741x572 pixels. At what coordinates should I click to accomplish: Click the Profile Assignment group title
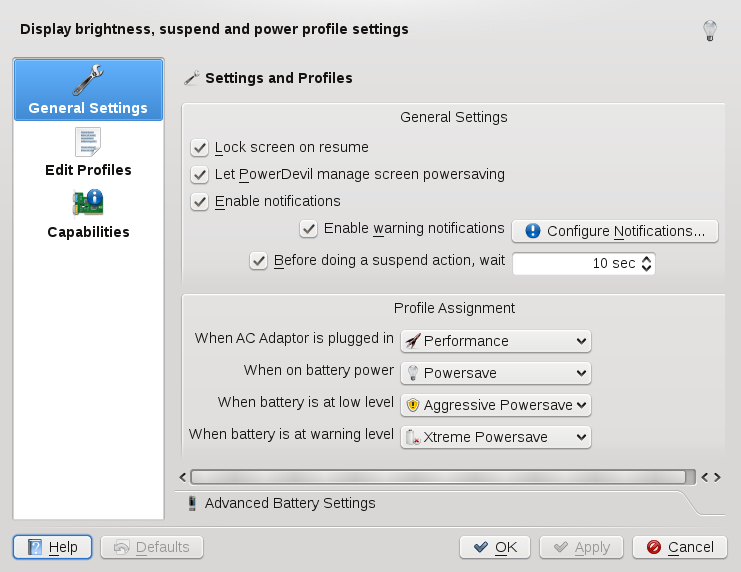[x=454, y=308]
